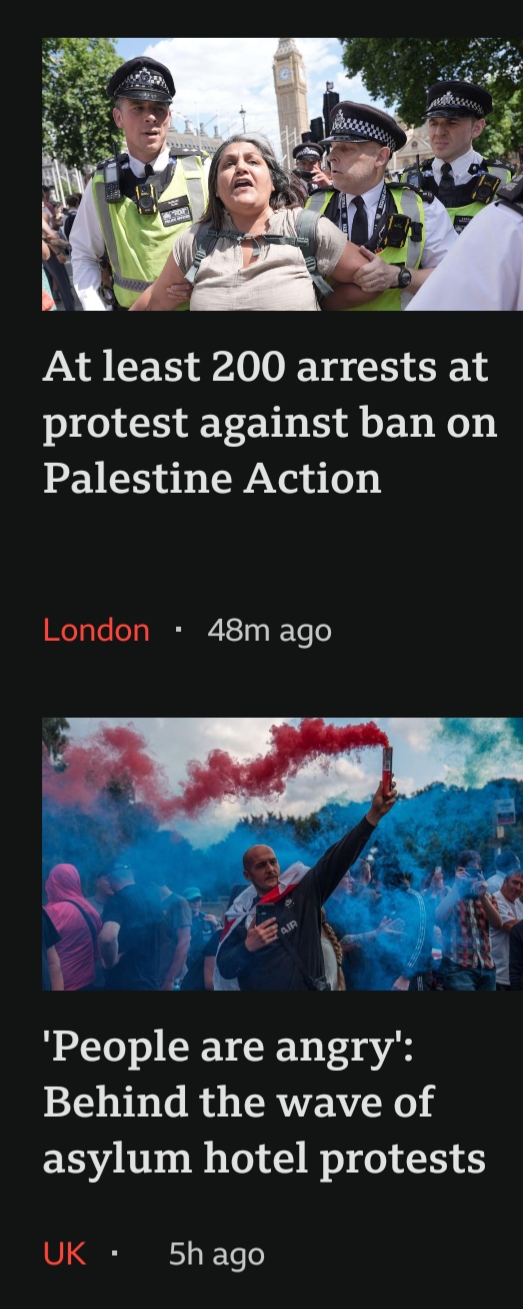Click the "48m ago" timestamp
This screenshot has width=523, height=1309.
click(x=269, y=630)
